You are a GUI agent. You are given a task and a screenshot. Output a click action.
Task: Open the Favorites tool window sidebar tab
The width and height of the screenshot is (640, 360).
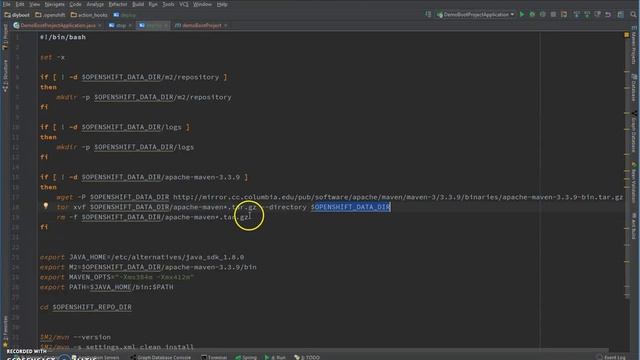[5, 331]
